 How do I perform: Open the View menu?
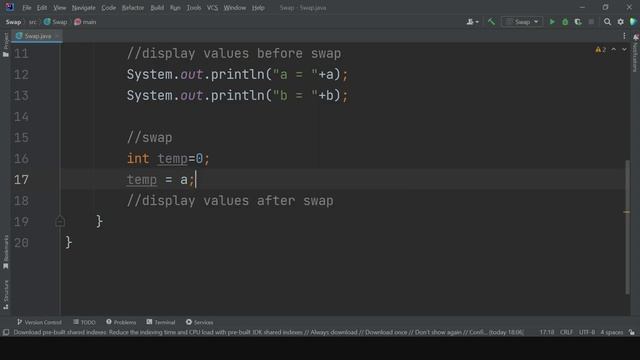(60, 8)
